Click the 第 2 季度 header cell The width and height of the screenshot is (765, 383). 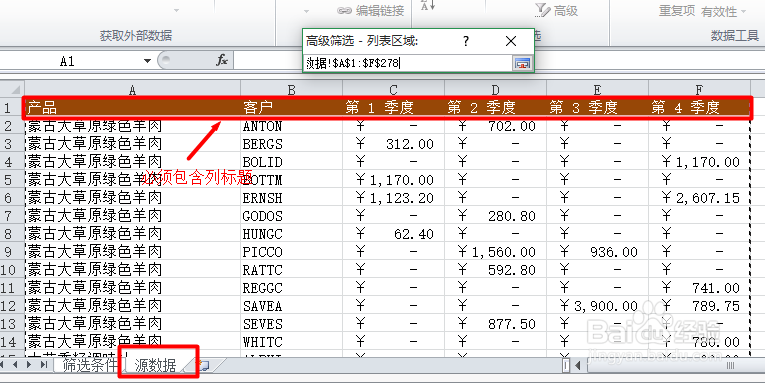coord(495,107)
